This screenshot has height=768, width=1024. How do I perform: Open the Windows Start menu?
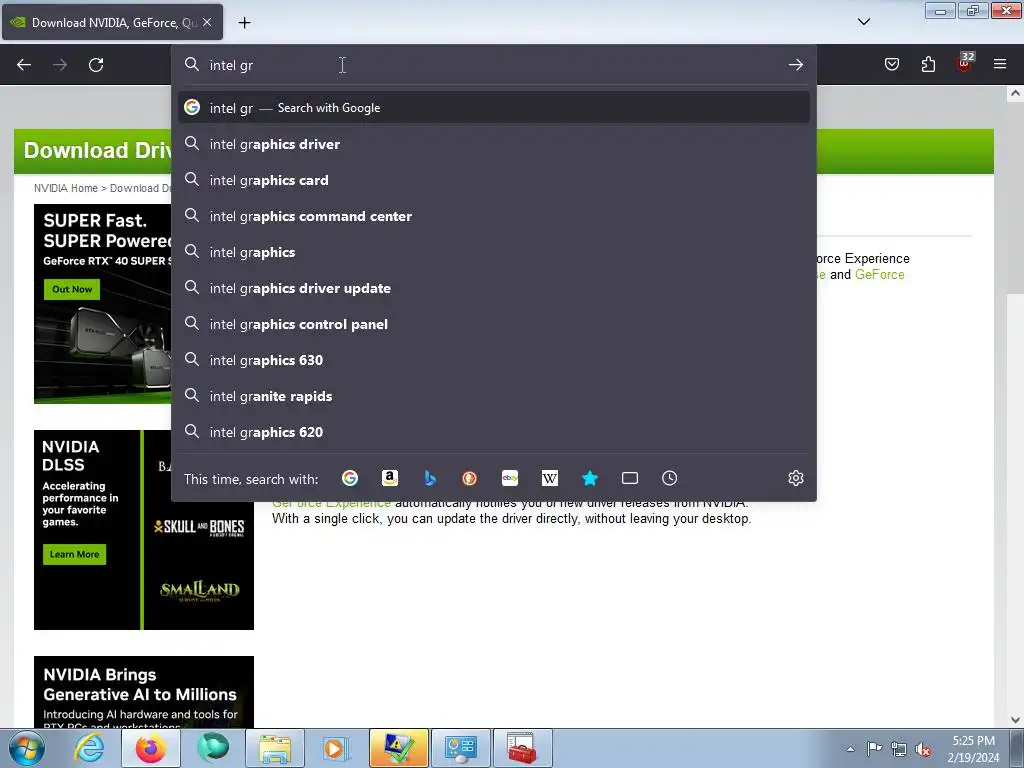pyautogui.click(x=27, y=748)
